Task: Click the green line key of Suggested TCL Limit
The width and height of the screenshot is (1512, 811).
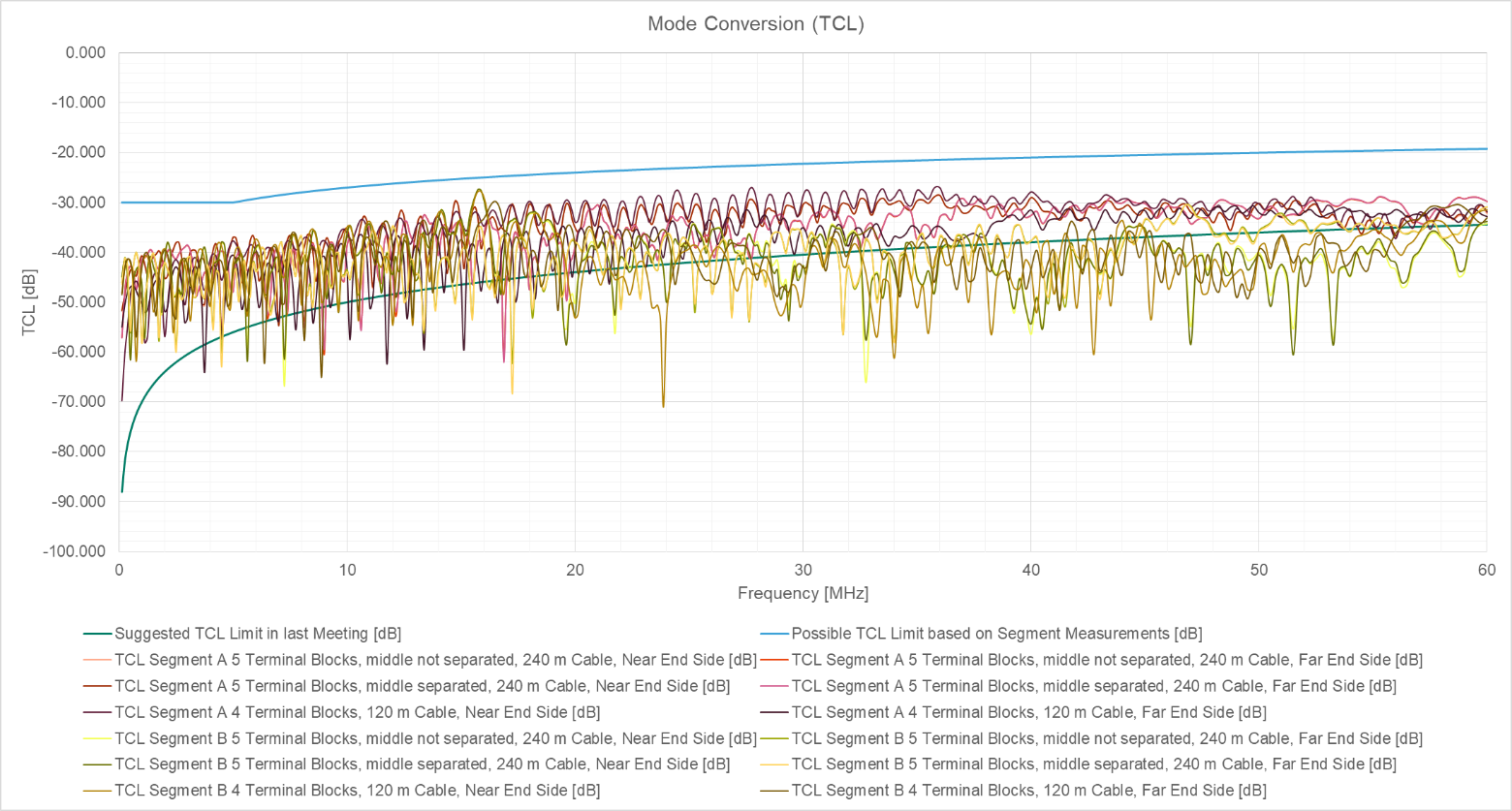Action: [97, 635]
